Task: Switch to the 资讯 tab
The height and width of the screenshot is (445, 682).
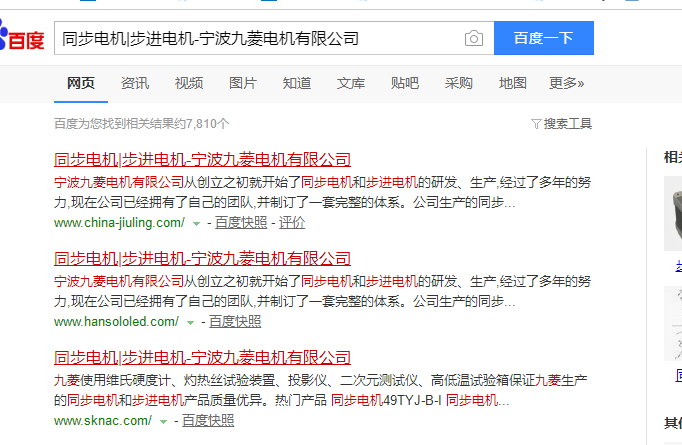Action: [x=135, y=83]
